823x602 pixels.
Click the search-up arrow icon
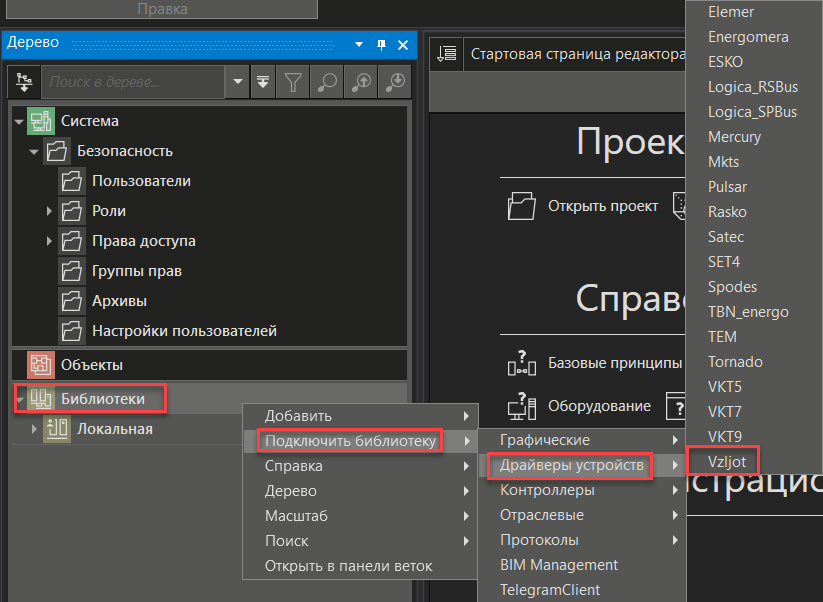(360, 82)
